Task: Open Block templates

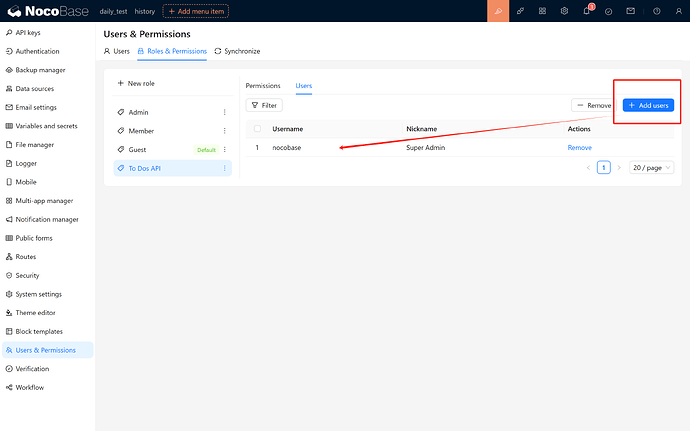Action: (48, 332)
